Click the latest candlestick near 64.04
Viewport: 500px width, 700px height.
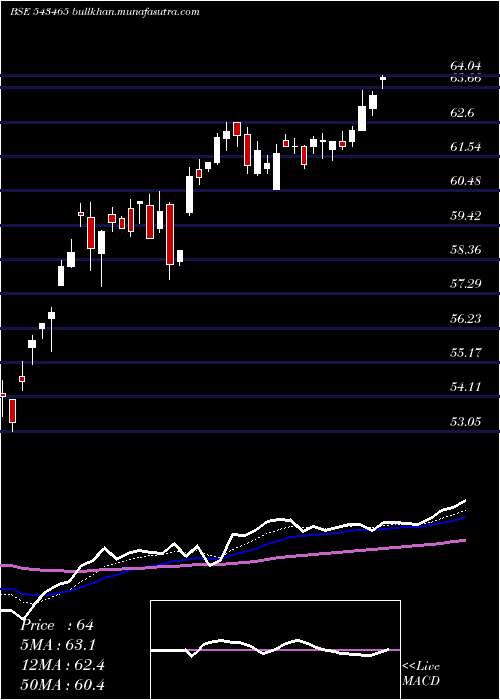pyautogui.click(x=383, y=81)
